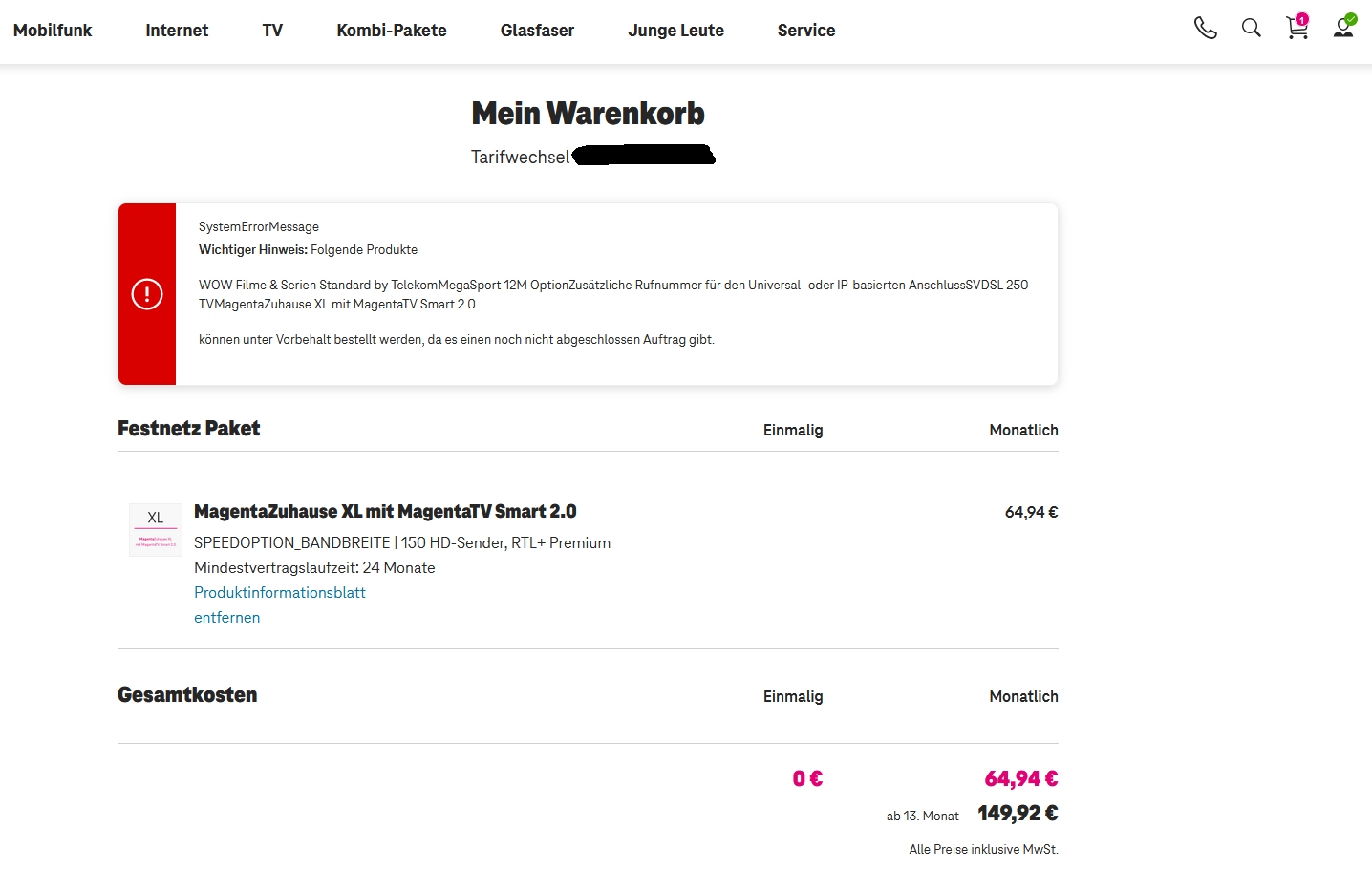Click entfernen to remove the product
The height and width of the screenshot is (870, 1372).
226,617
